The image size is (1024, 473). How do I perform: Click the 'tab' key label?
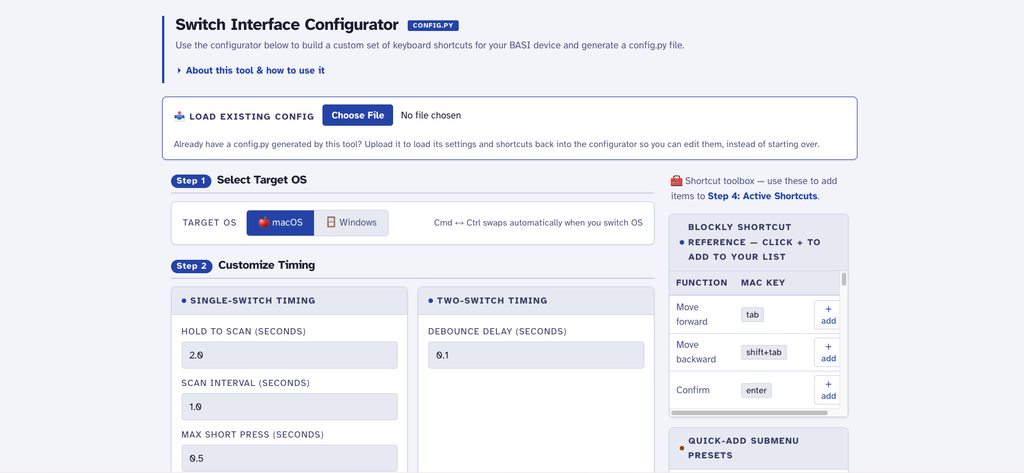tap(752, 315)
